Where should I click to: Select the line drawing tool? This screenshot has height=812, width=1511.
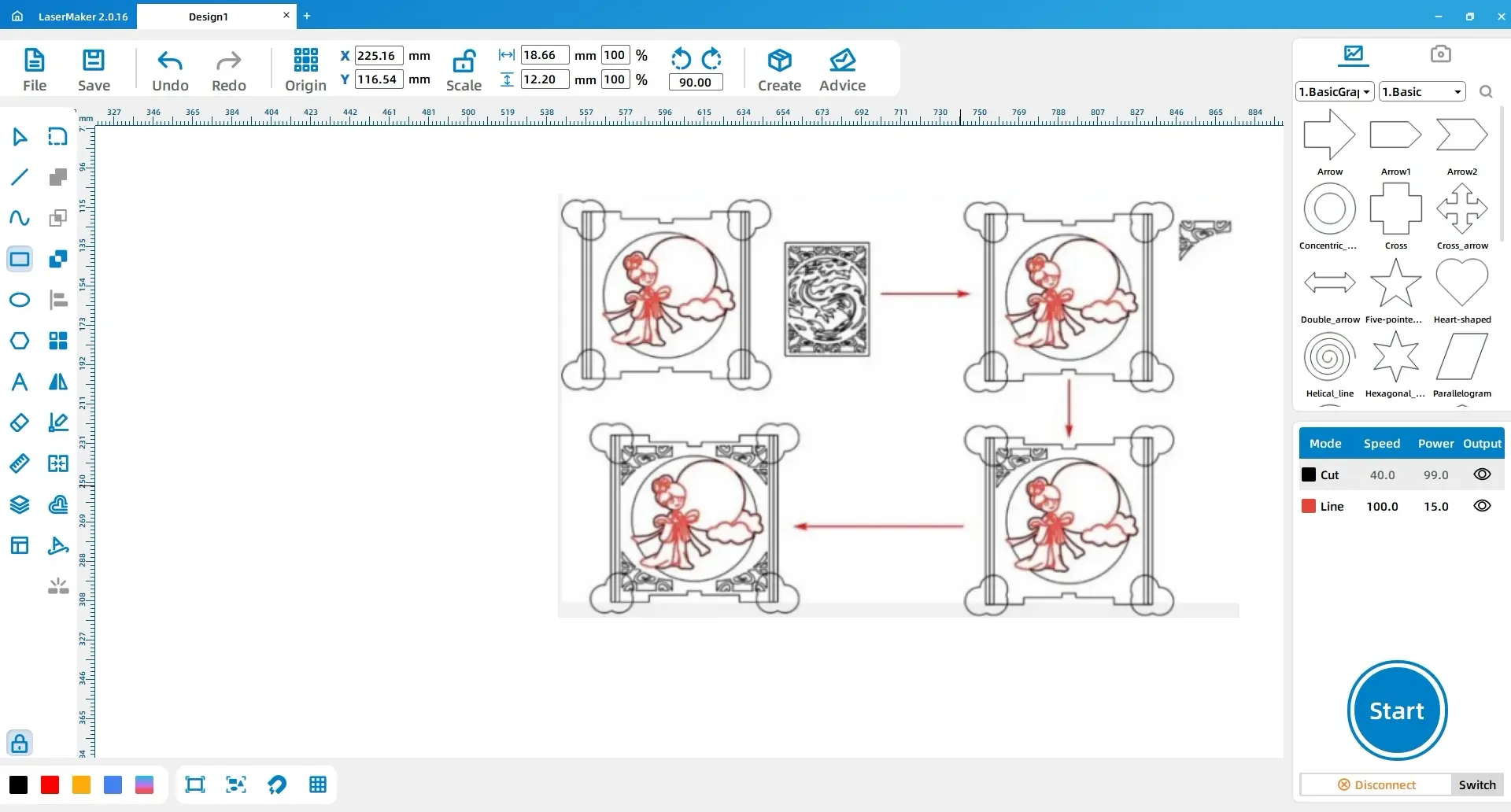click(x=20, y=177)
